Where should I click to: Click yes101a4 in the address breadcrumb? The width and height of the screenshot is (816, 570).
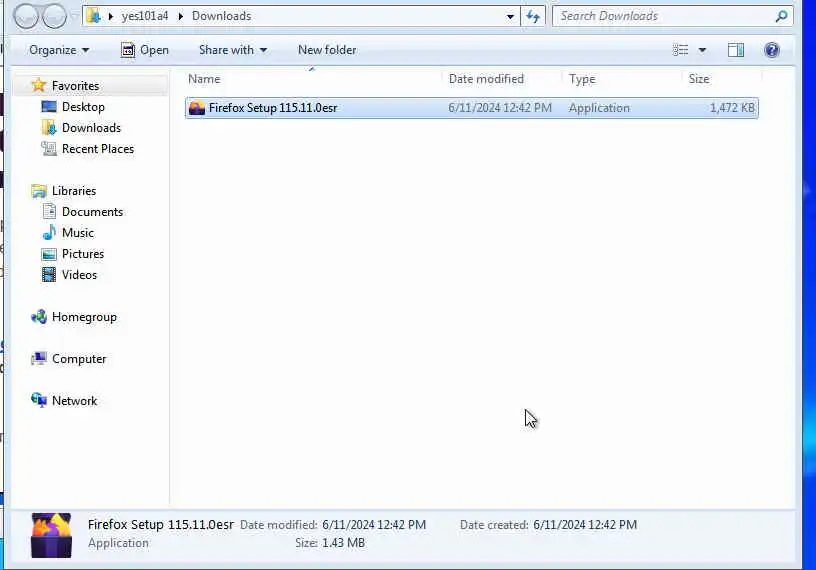(145, 16)
